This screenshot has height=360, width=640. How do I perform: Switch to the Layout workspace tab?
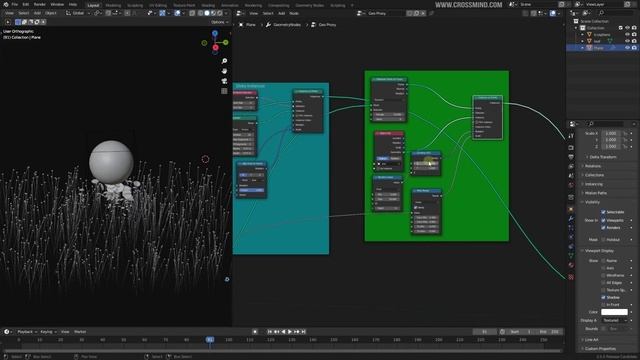pos(93,5)
